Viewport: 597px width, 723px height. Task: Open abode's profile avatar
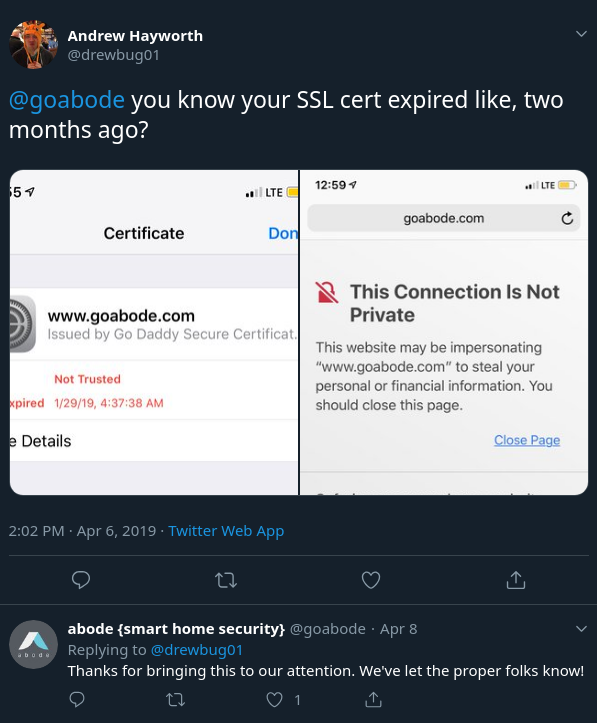[33, 644]
